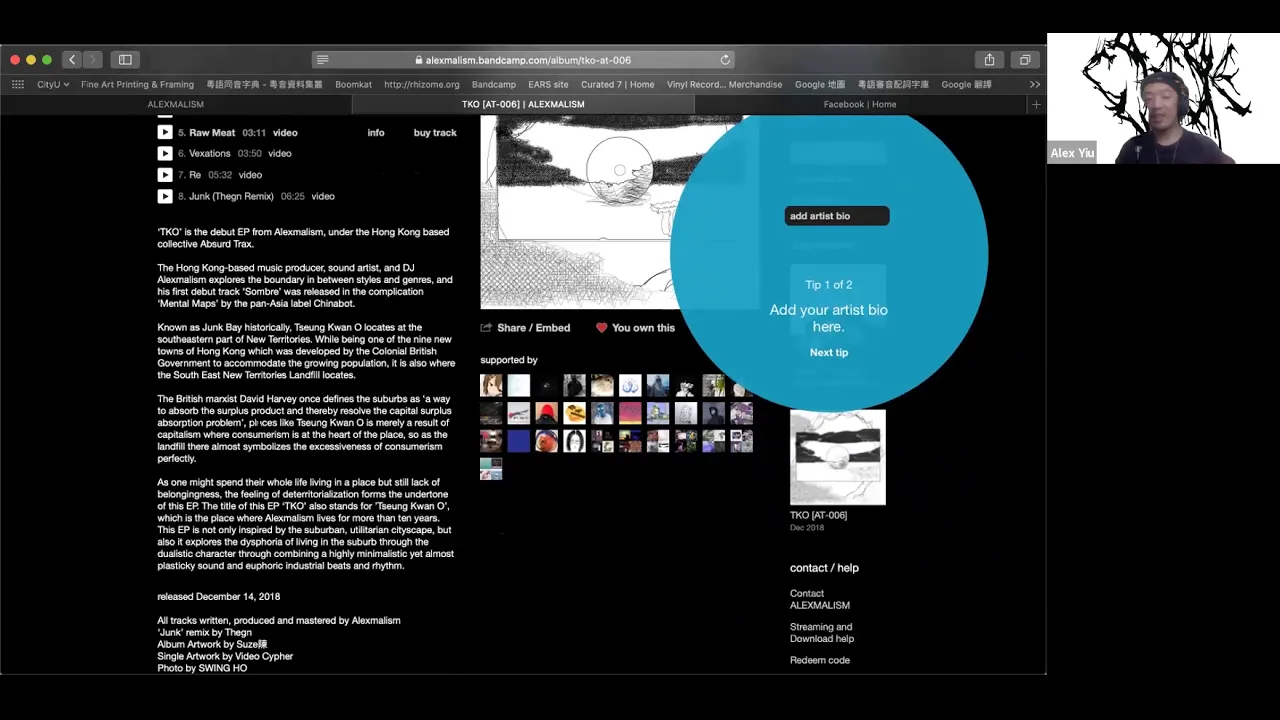The image size is (1280, 720).
Task: Reload the current page
Action: pos(725,60)
